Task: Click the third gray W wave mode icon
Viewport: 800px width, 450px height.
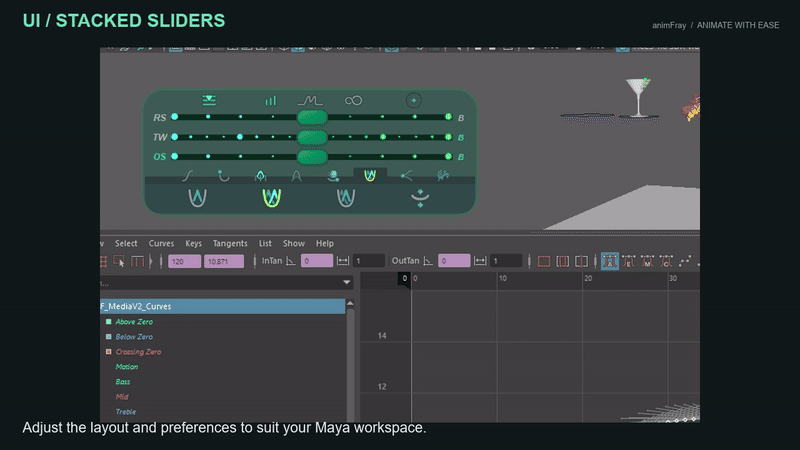Action: pos(346,197)
